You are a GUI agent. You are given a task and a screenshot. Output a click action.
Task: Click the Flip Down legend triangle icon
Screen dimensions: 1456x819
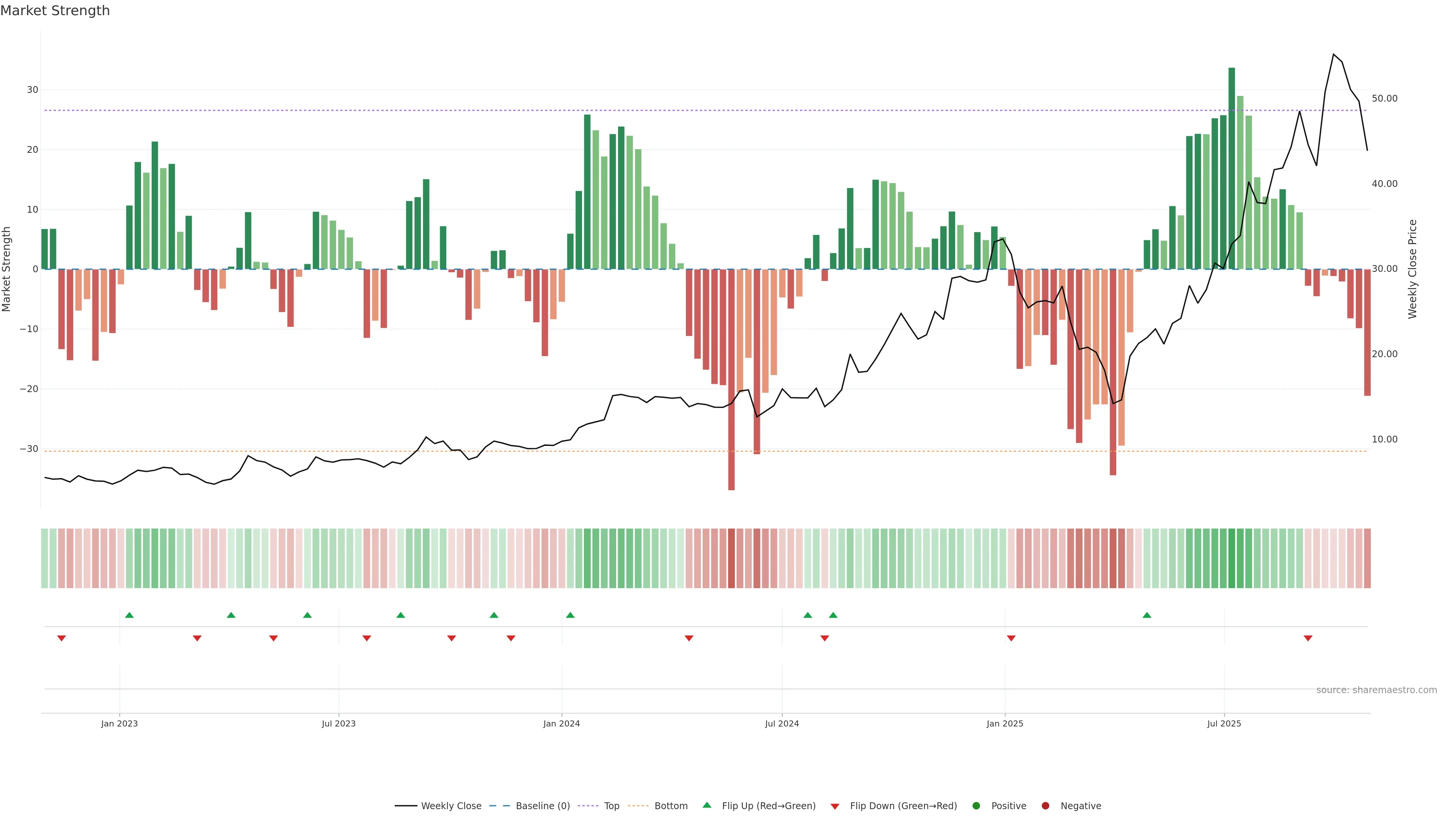tap(835, 806)
